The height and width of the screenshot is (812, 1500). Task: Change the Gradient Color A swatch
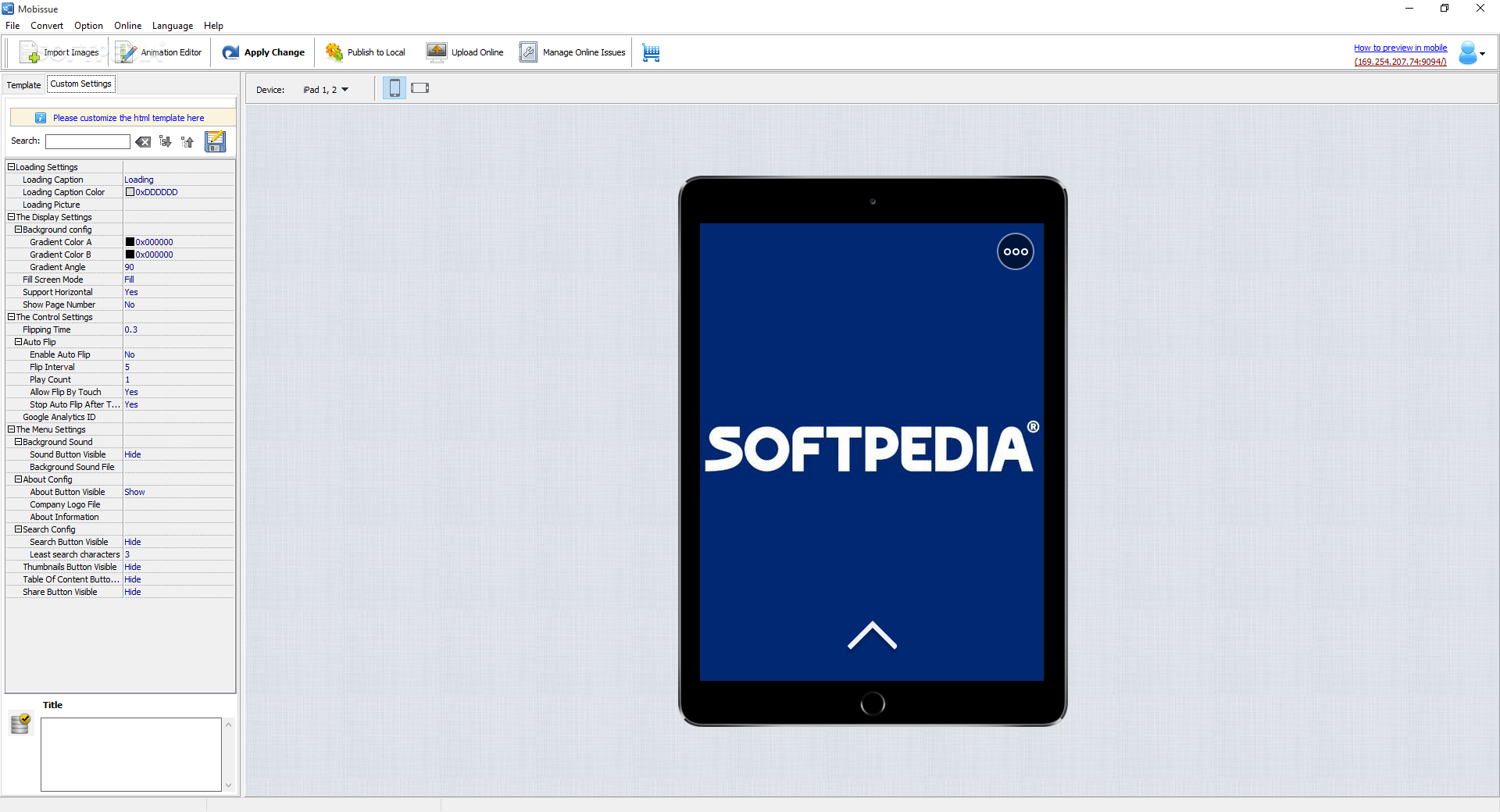point(130,241)
